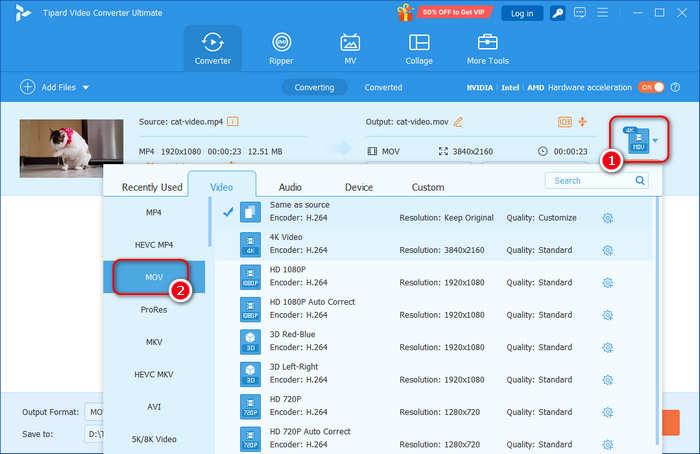
Task: Open settings gear for 3D Left-Right
Action: (608, 380)
